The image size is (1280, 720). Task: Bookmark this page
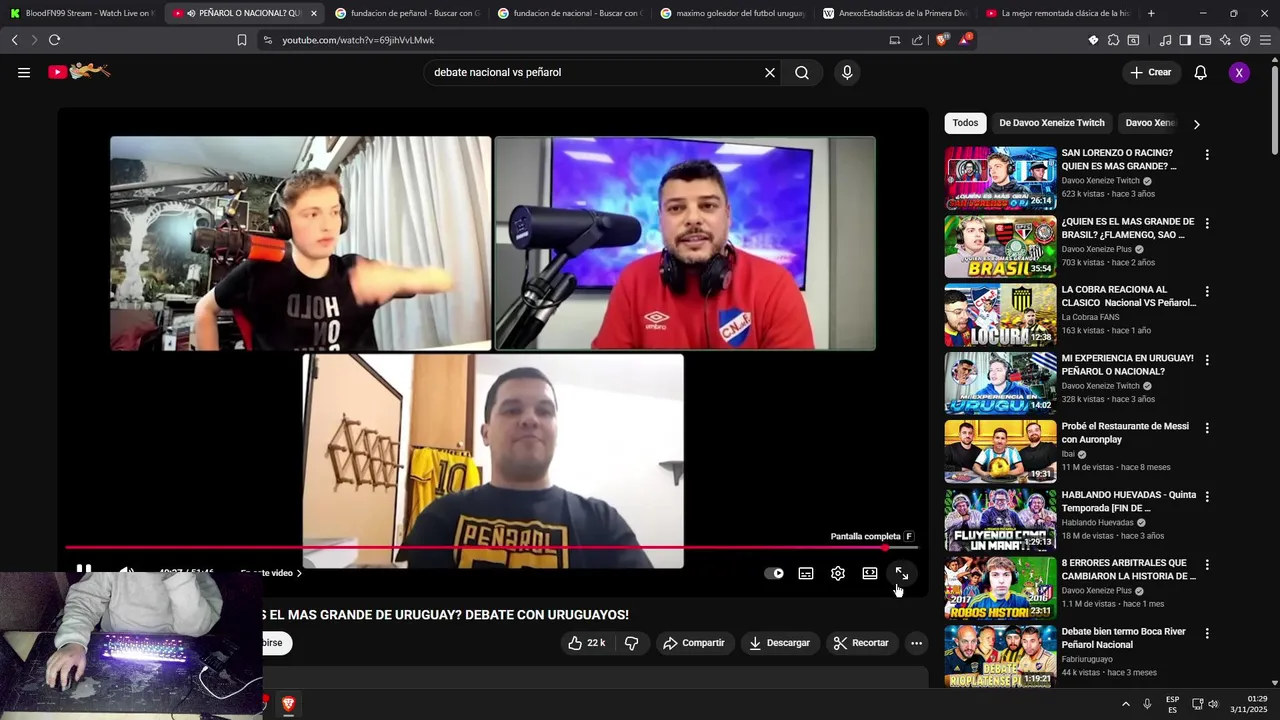coord(242,40)
